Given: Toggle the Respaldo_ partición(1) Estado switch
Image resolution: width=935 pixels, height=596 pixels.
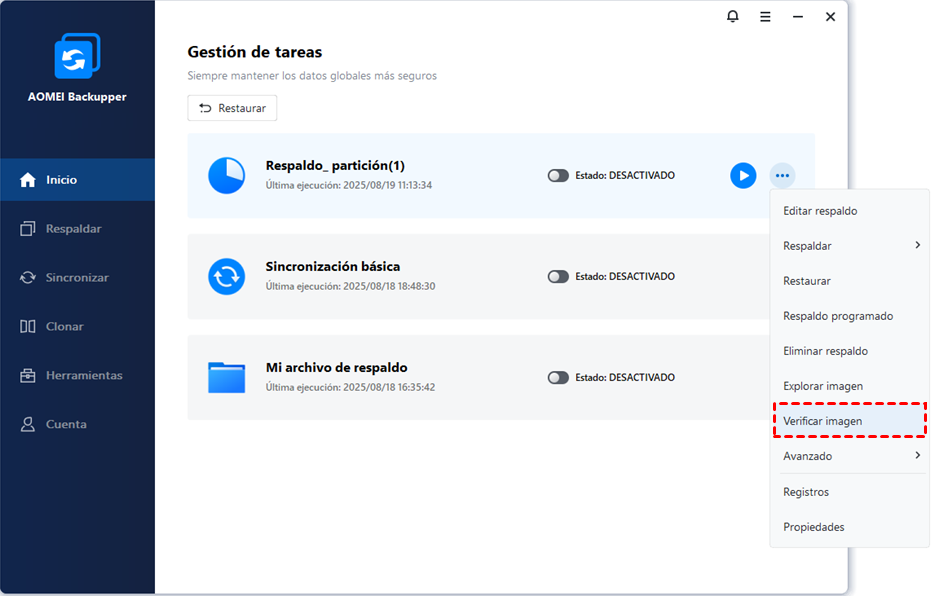Looking at the screenshot, I should (558, 176).
